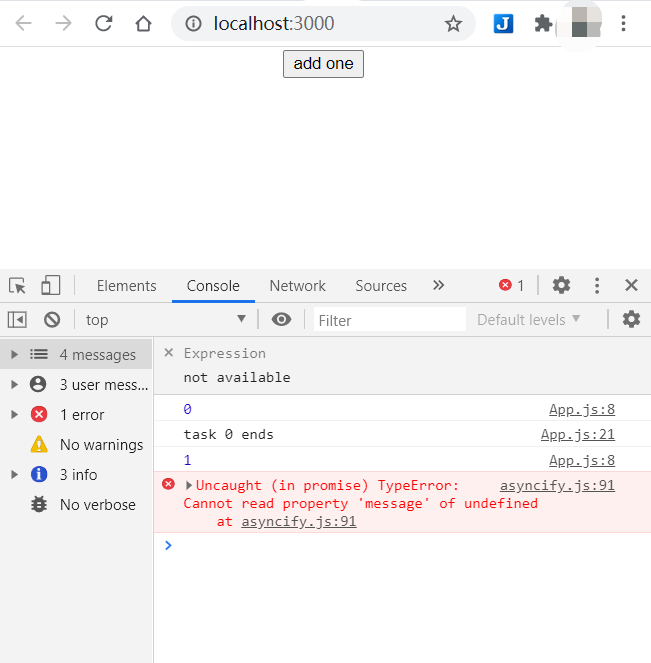Bookmark this page with the star icon

click(453, 24)
